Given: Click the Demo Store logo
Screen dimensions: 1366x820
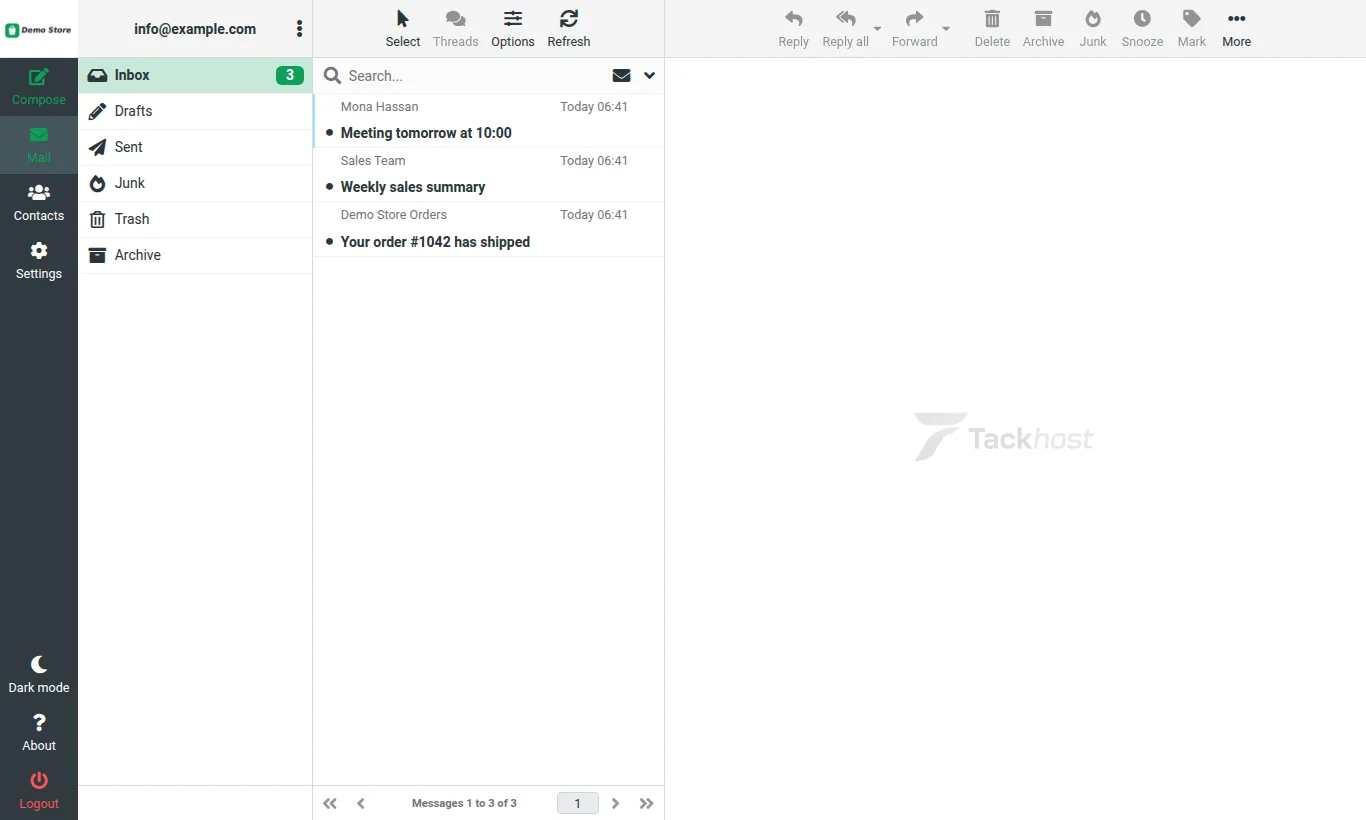Looking at the screenshot, I should (39, 30).
